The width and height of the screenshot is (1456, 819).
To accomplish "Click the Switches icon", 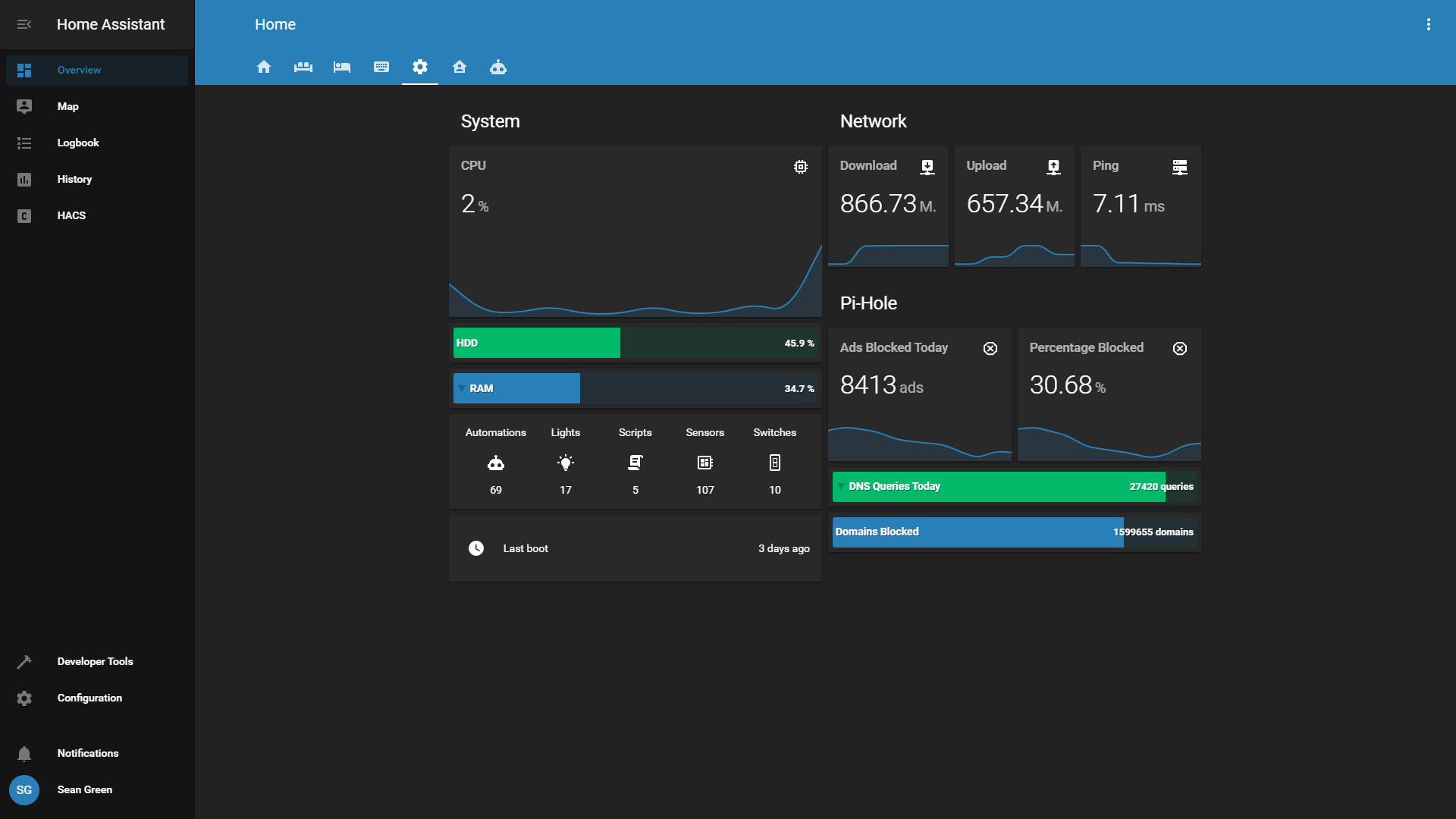I will [775, 463].
